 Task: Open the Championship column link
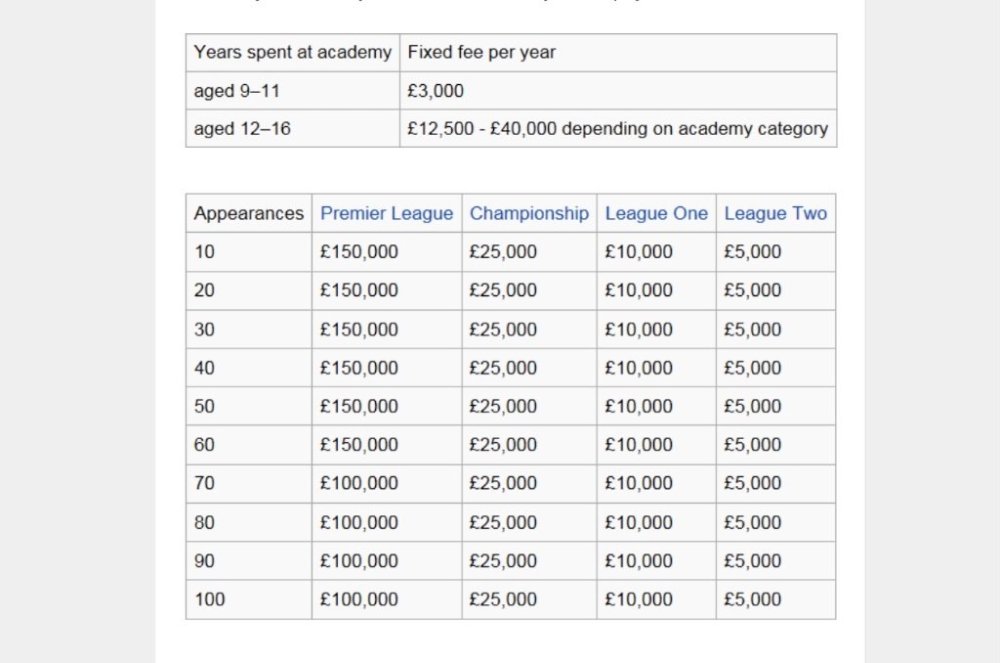point(529,213)
